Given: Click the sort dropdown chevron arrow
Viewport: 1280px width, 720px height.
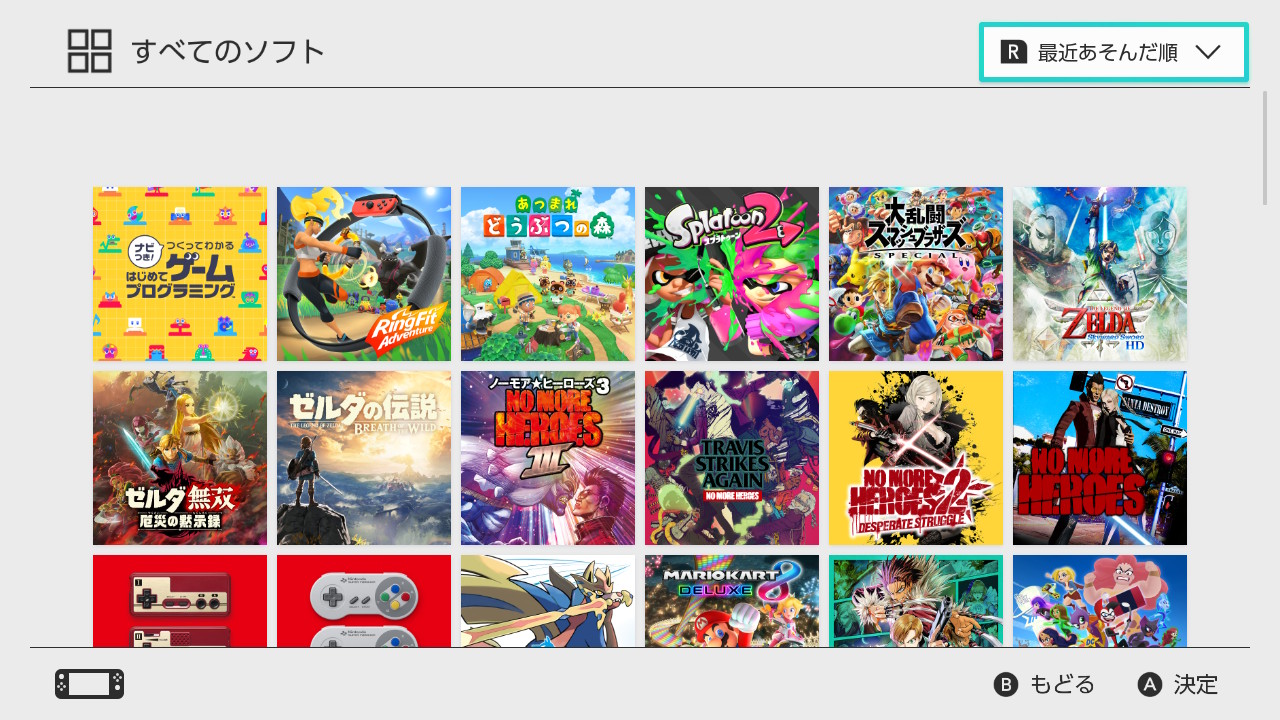Looking at the screenshot, I should point(1208,53).
